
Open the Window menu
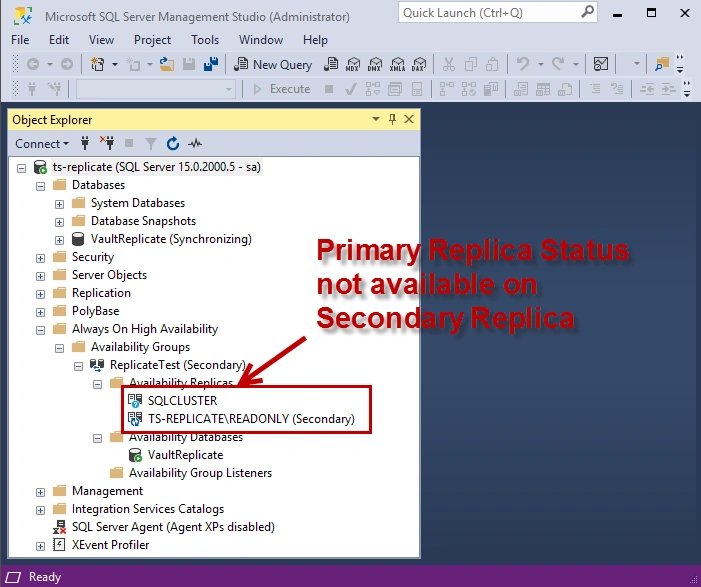click(261, 40)
